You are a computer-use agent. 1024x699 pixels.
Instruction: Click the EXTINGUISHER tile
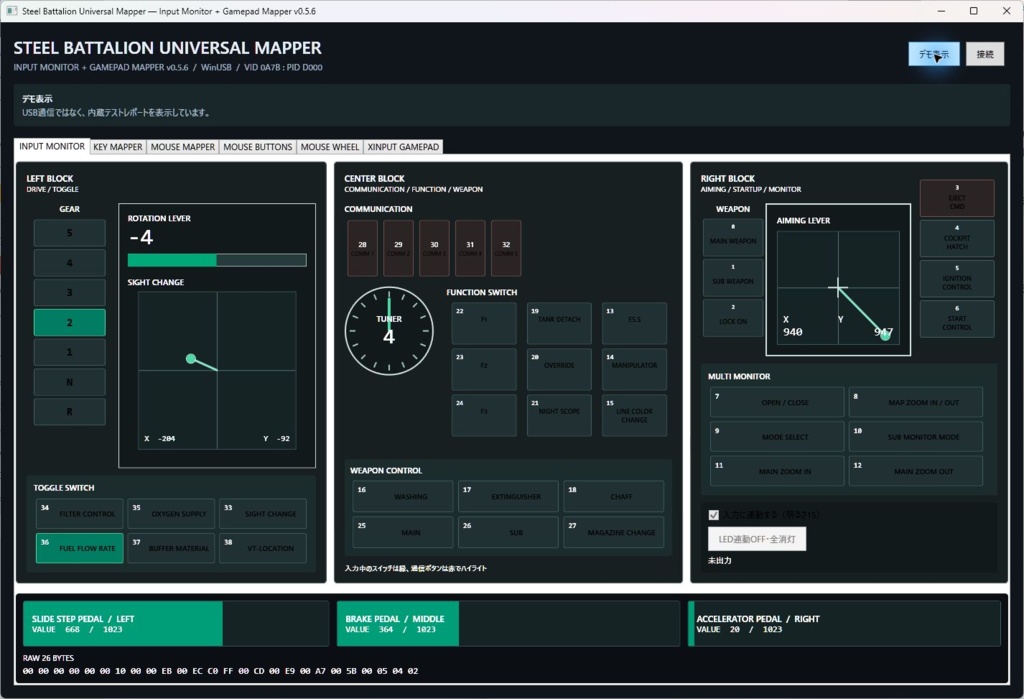pos(508,496)
